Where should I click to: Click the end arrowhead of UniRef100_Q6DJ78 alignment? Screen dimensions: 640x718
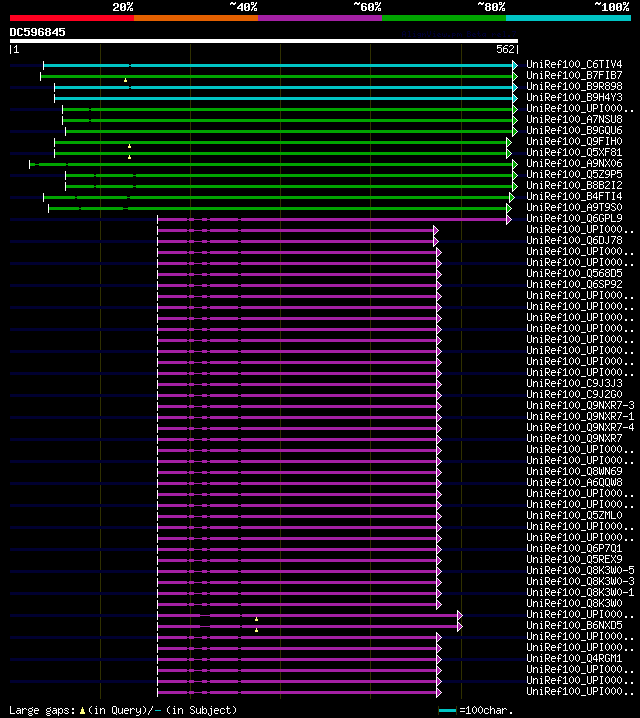coord(436,241)
